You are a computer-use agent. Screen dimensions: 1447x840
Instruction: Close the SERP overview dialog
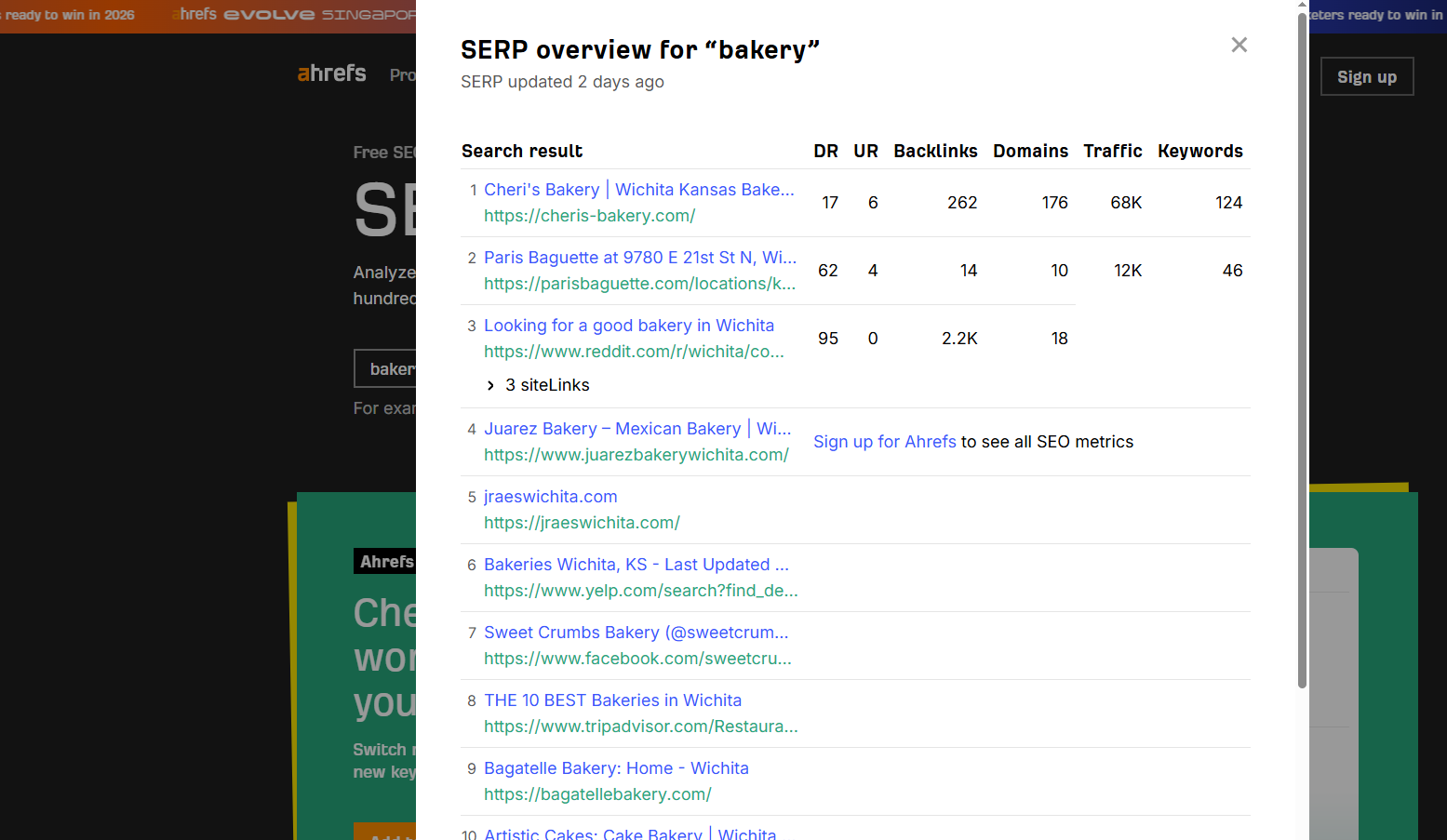(1239, 45)
